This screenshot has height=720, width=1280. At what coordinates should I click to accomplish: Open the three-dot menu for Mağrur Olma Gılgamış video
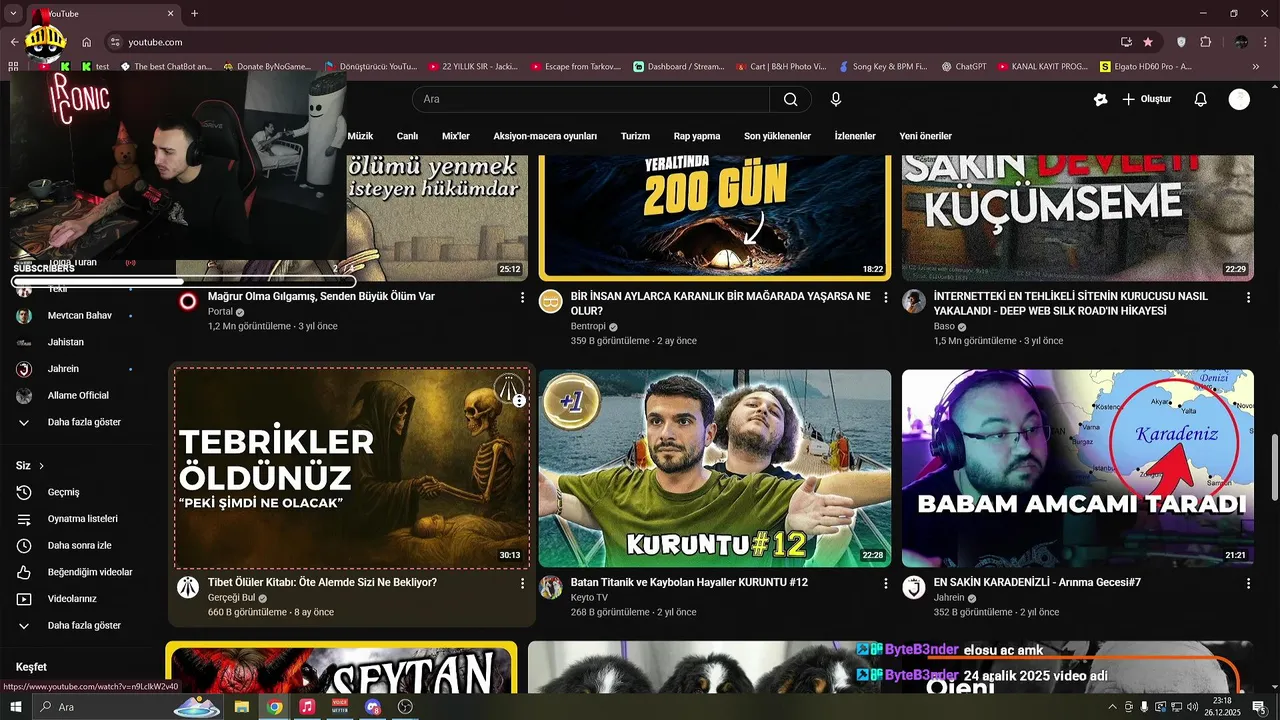[522, 297]
